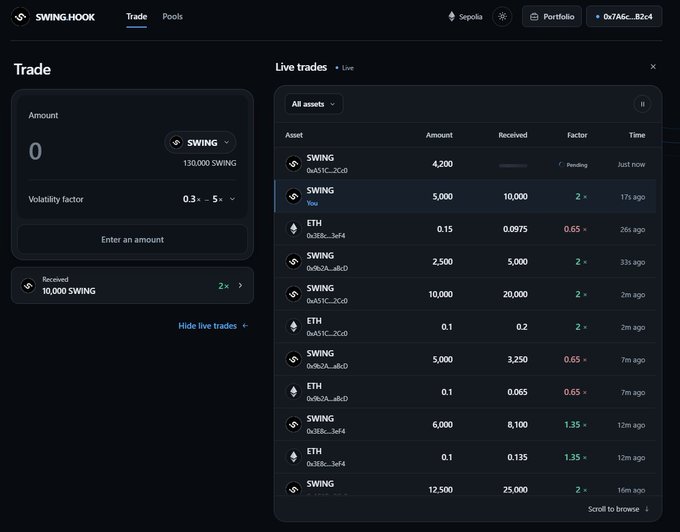Screen dimensions: 680x532
Task: Click the amount input field showing 0
Action: click(x=36, y=151)
